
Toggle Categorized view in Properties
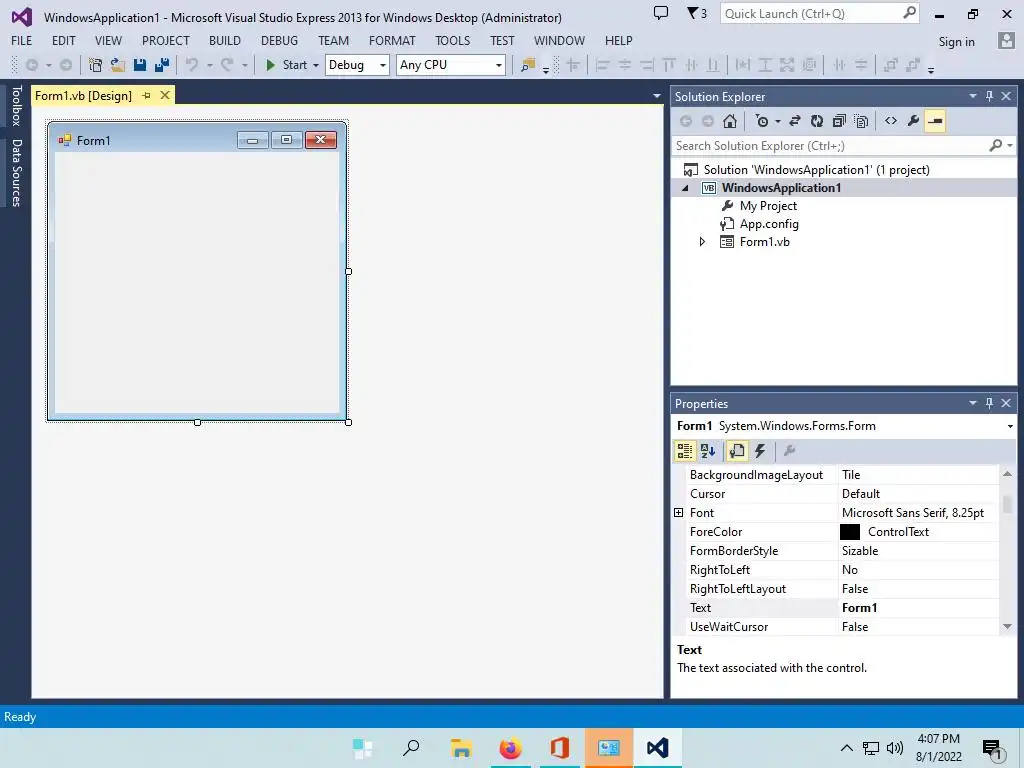pos(684,451)
